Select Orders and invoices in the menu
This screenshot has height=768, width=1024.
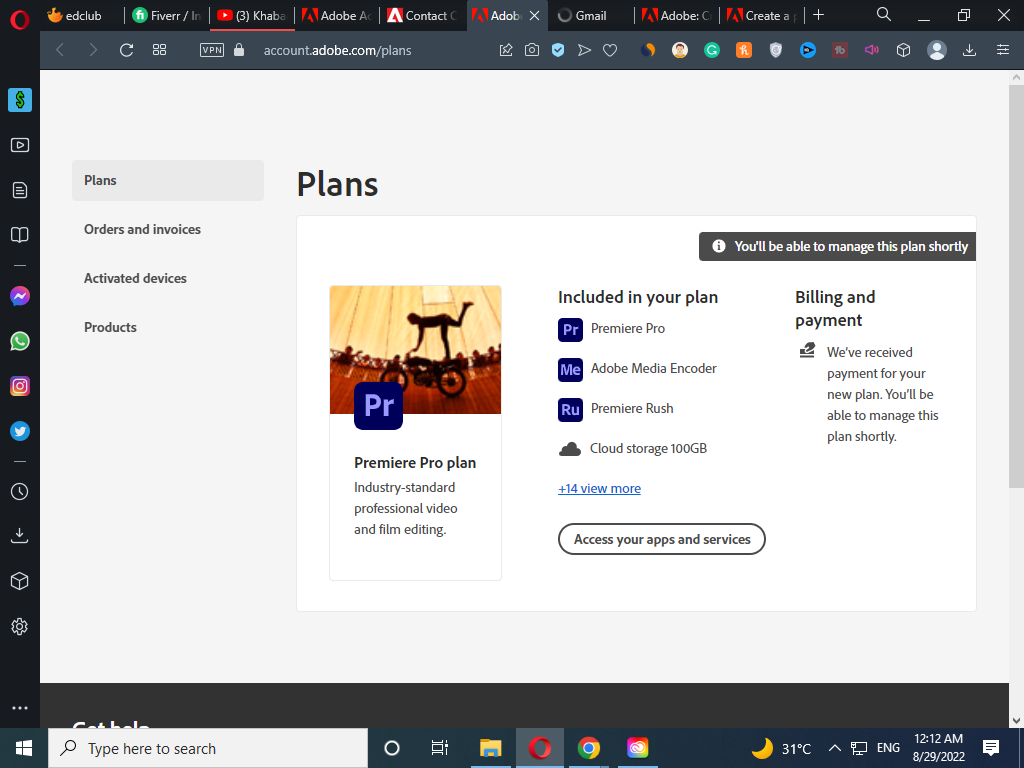click(142, 229)
